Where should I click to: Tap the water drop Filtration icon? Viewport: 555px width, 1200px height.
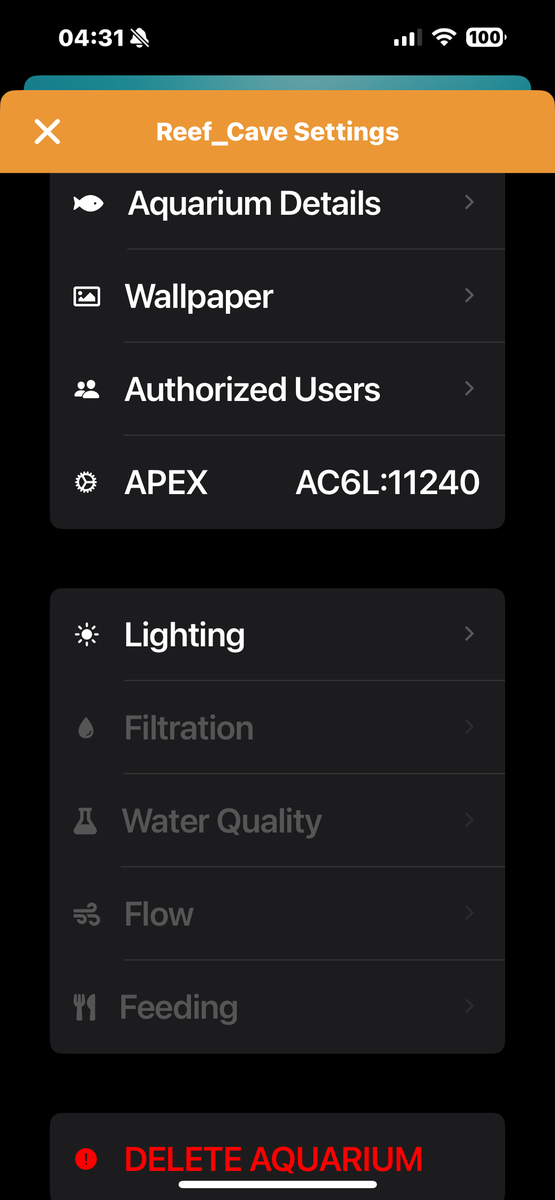click(x=86, y=728)
